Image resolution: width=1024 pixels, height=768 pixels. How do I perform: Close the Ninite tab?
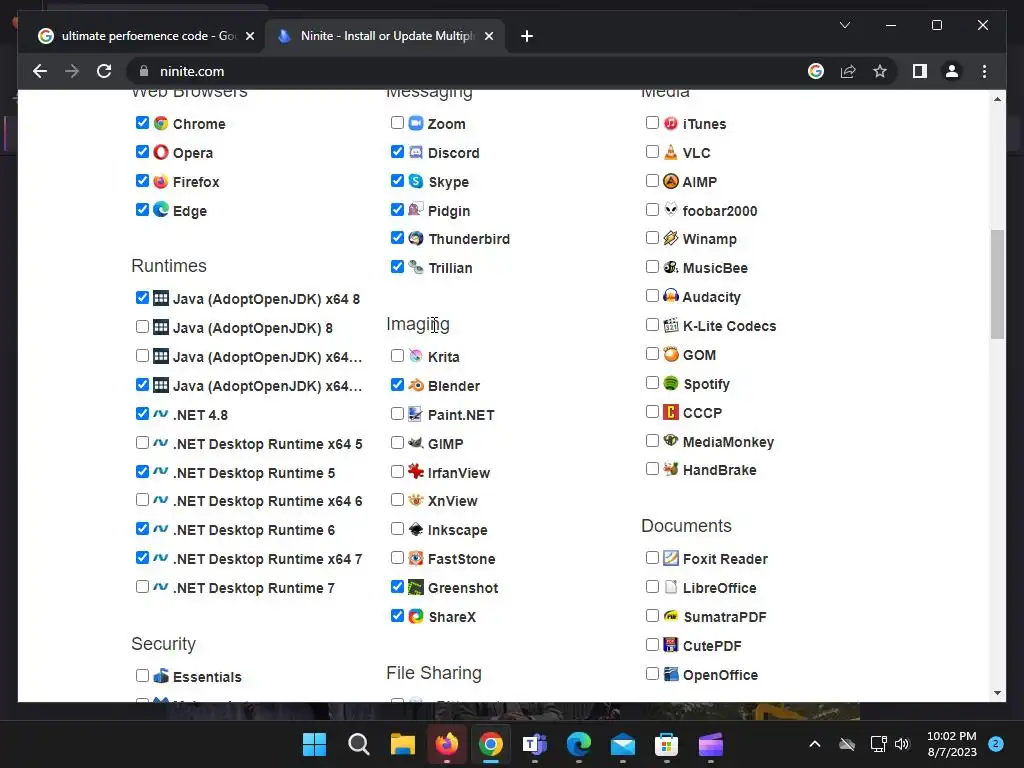[488, 36]
